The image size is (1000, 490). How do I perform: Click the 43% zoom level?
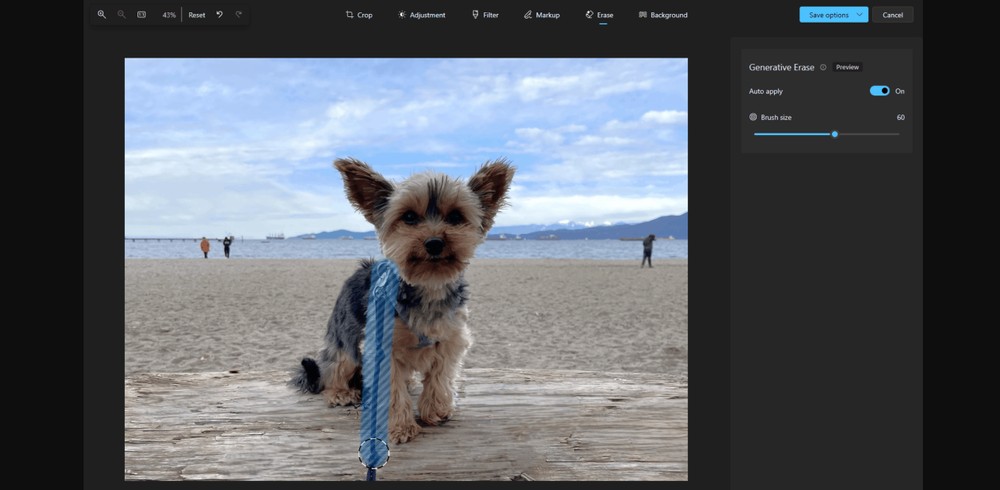coord(169,15)
